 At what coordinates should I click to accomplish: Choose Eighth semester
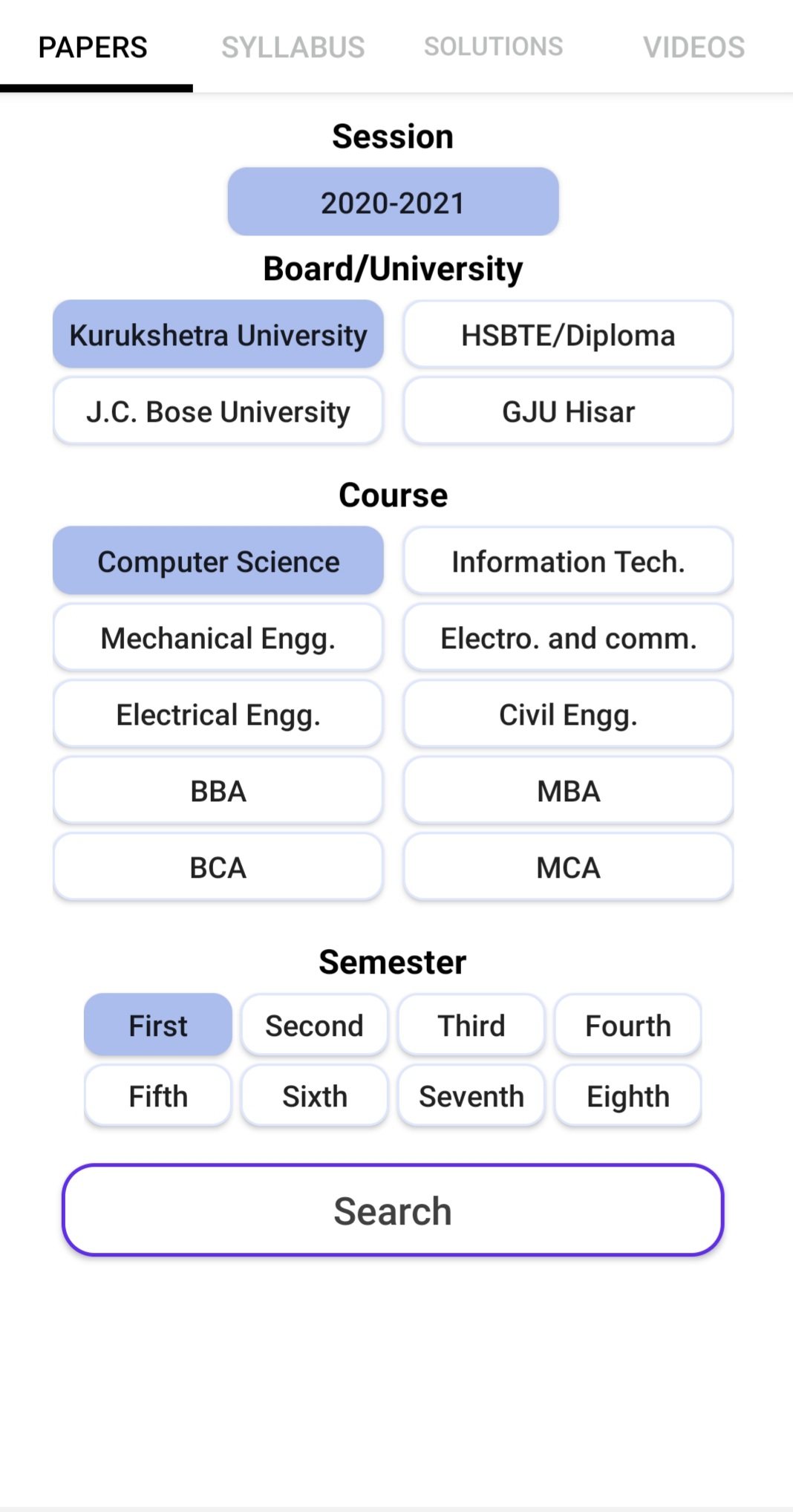point(627,1096)
